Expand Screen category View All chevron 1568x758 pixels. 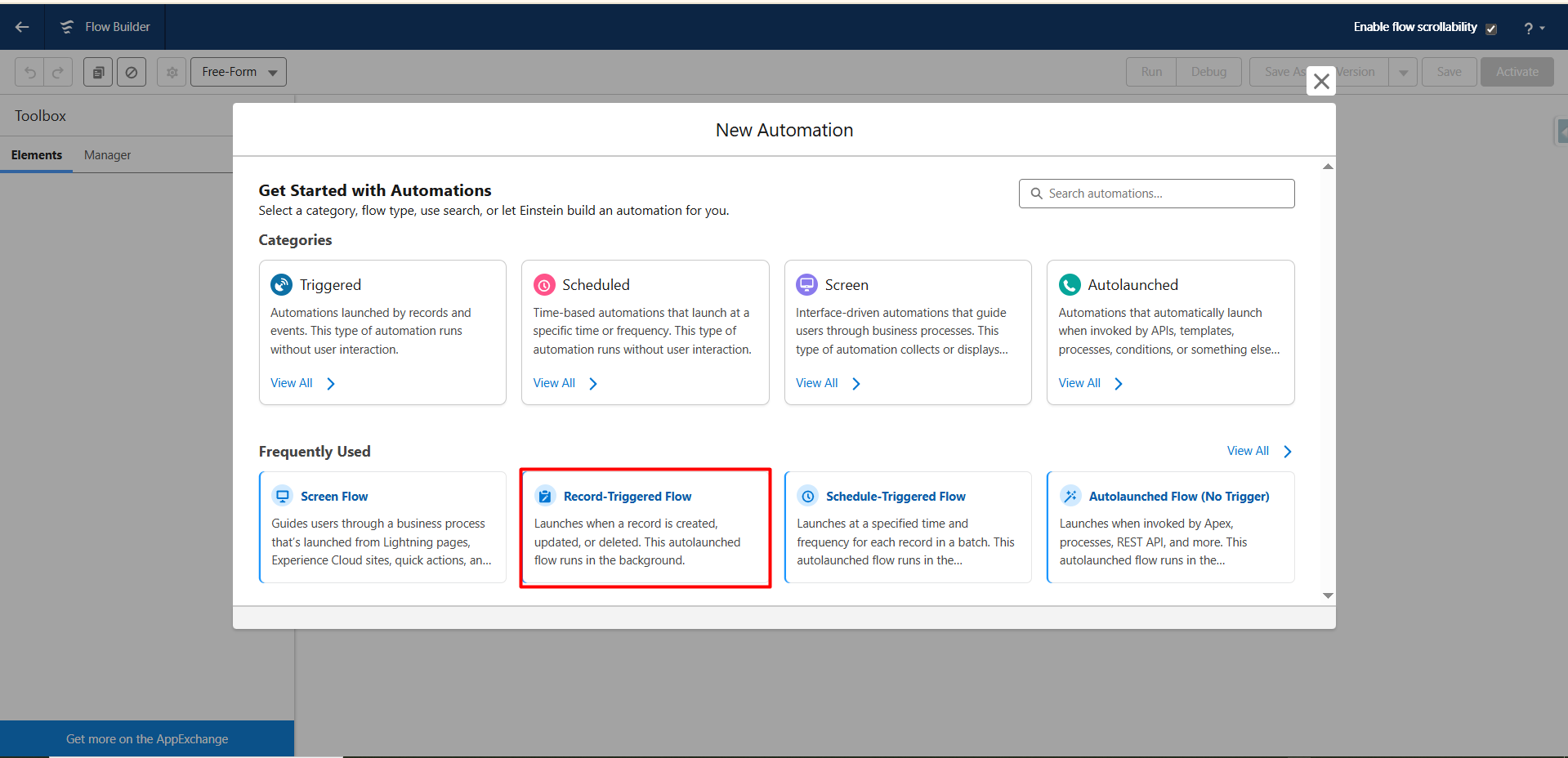click(x=856, y=384)
